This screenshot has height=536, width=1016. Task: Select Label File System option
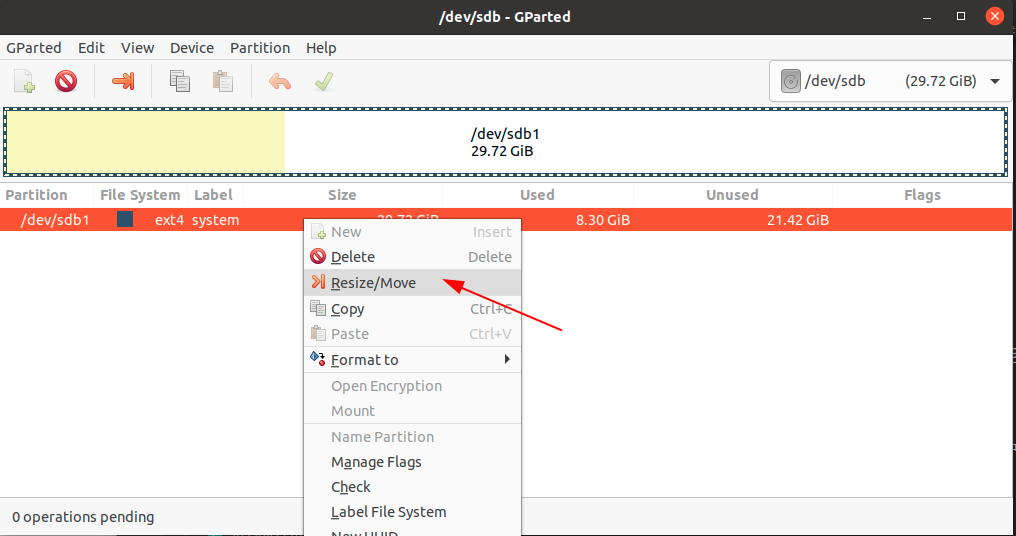388,512
